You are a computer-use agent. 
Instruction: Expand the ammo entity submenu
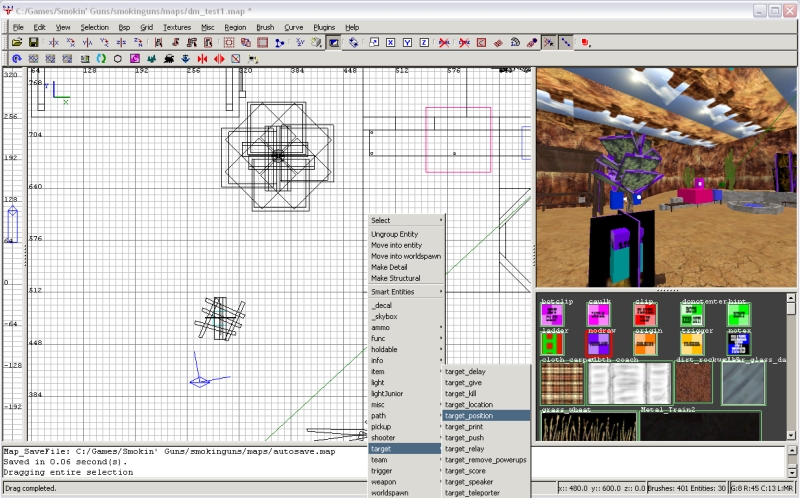click(407, 328)
